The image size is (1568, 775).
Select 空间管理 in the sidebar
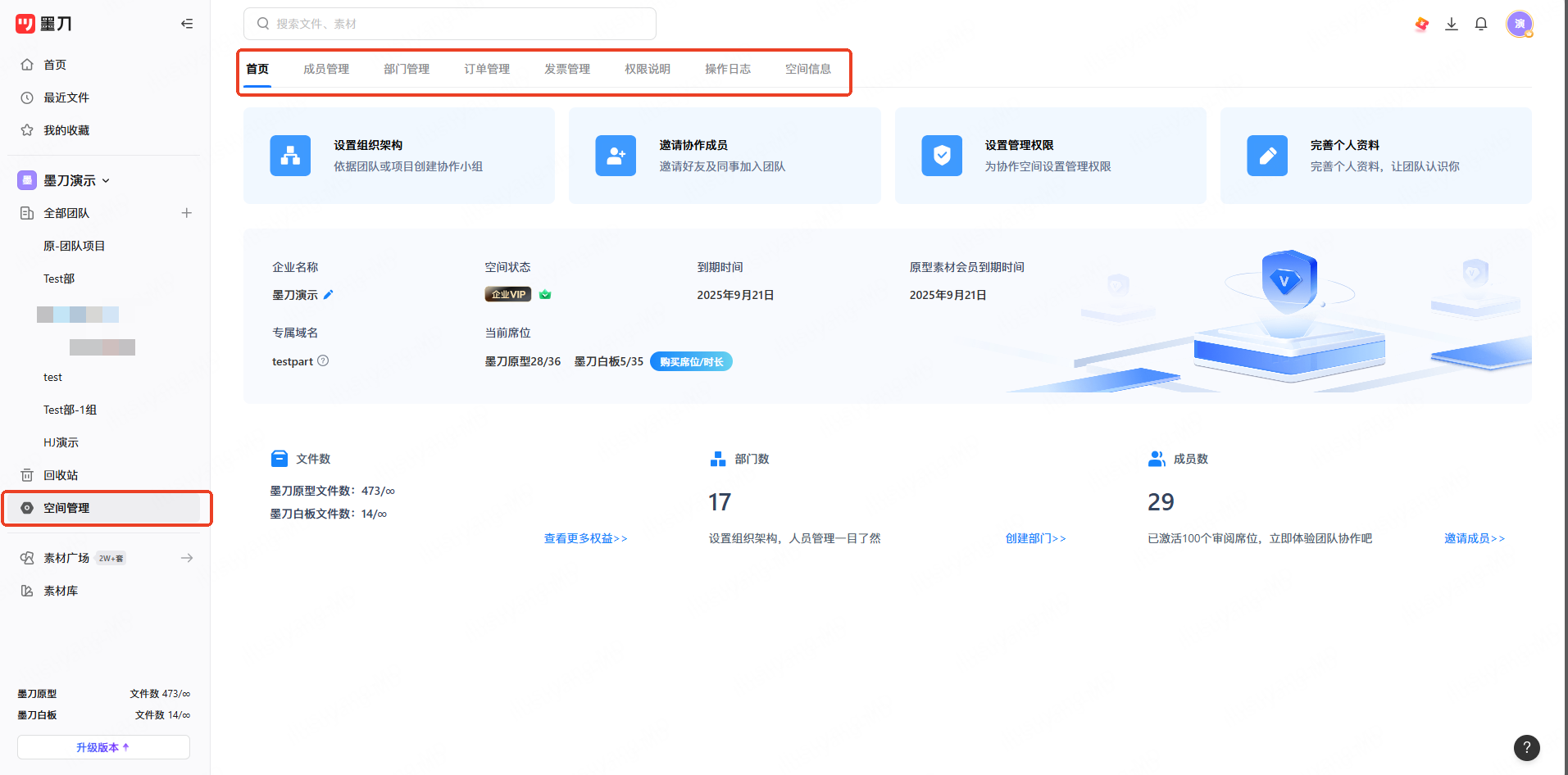tap(103, 508)
